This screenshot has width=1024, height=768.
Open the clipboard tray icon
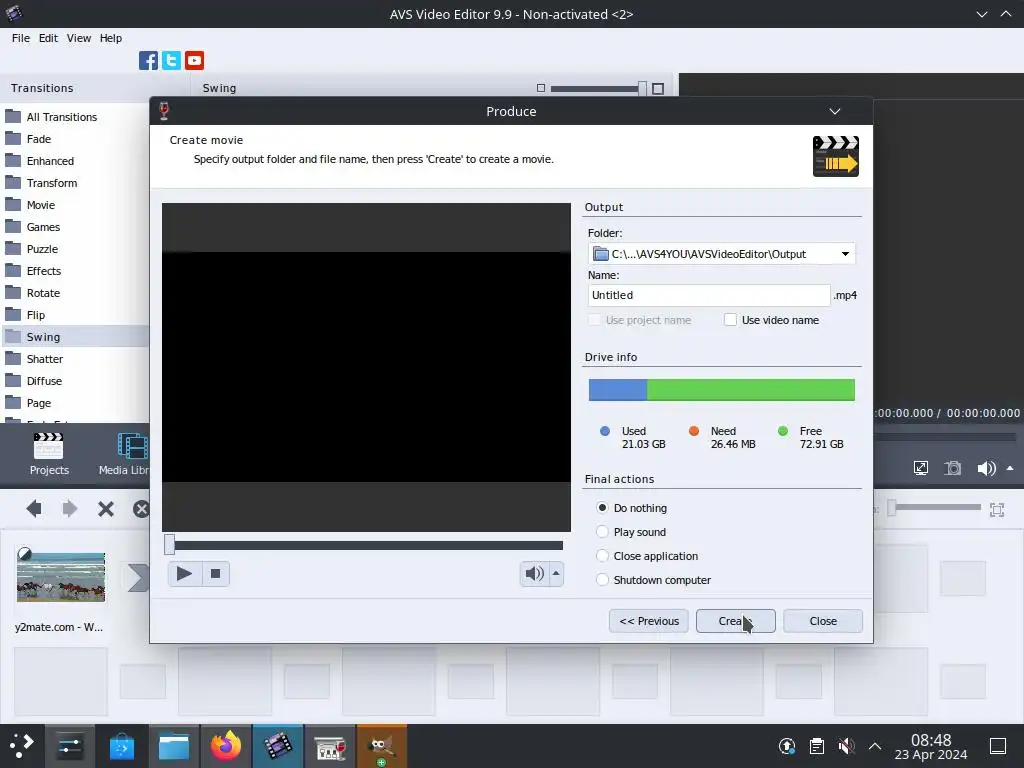[x=816, y=746]
